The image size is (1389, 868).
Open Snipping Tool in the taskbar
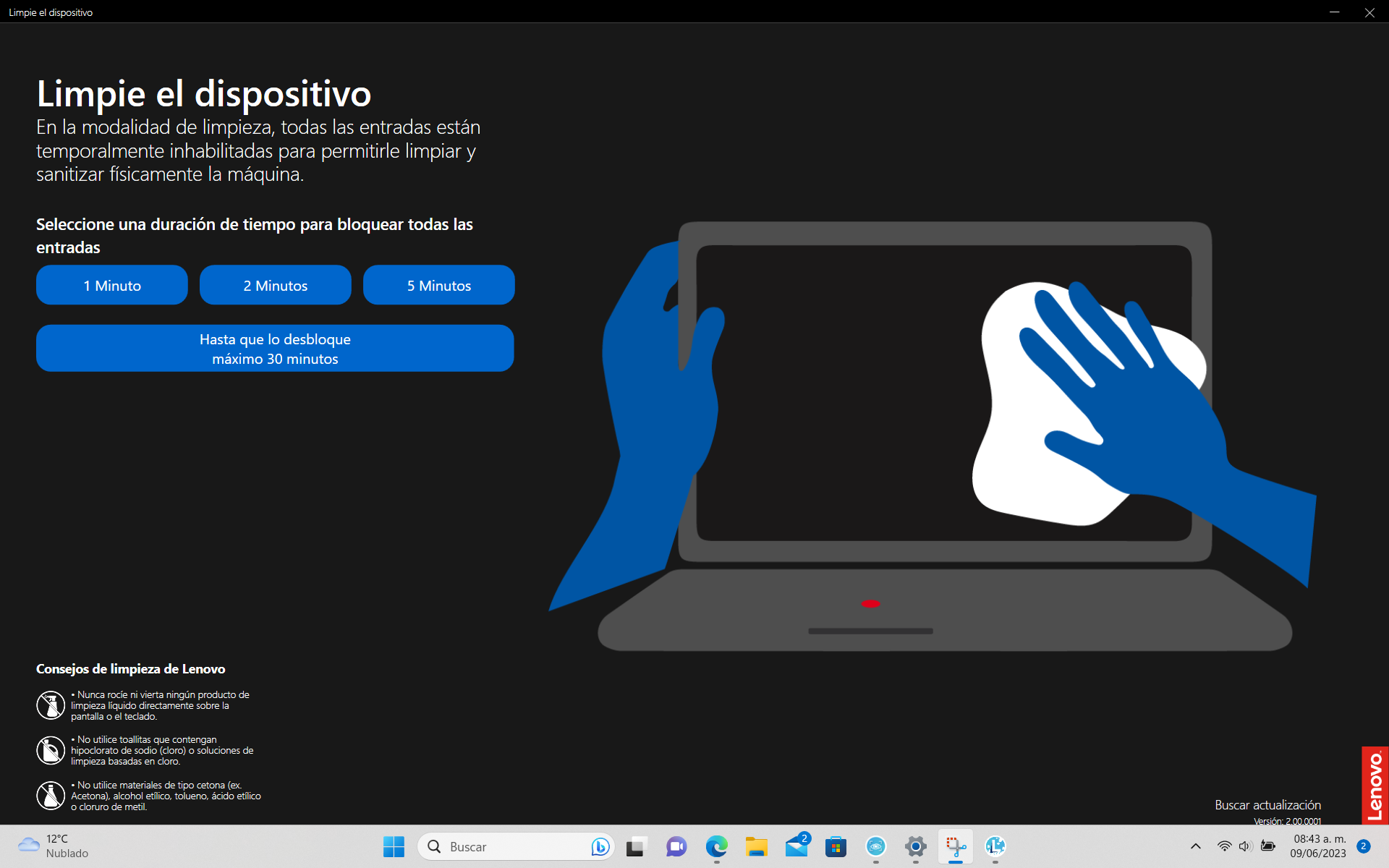click(956, 846)
